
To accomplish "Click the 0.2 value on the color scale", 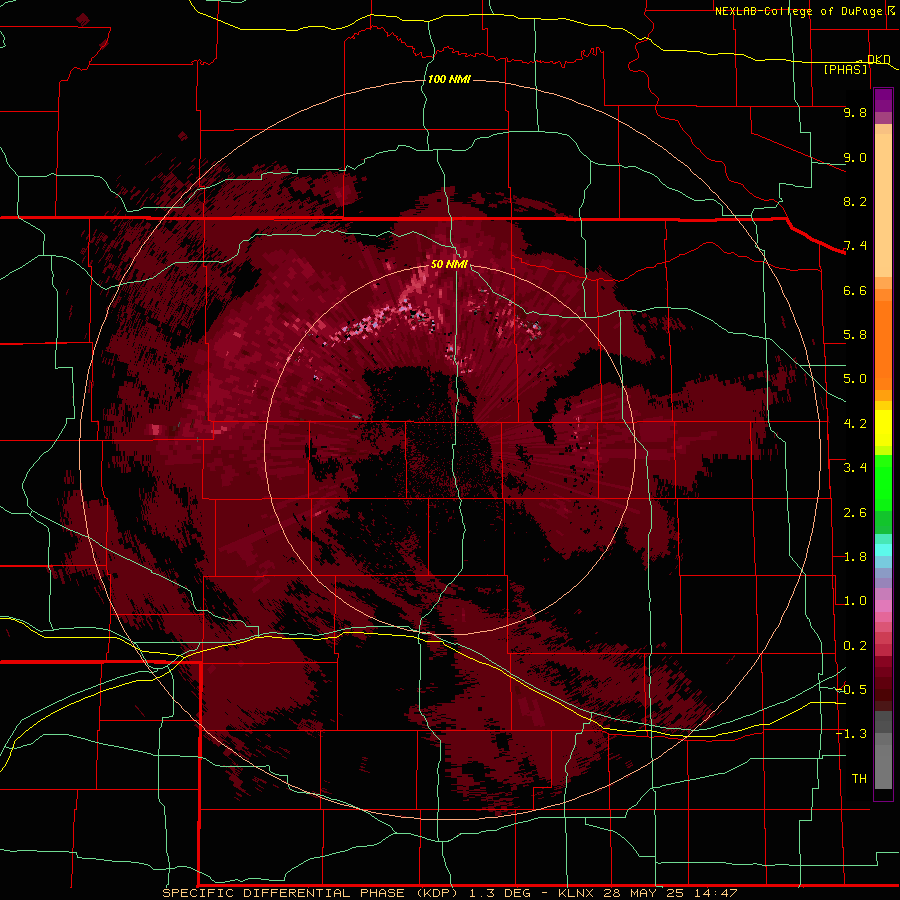I will 855,646.
